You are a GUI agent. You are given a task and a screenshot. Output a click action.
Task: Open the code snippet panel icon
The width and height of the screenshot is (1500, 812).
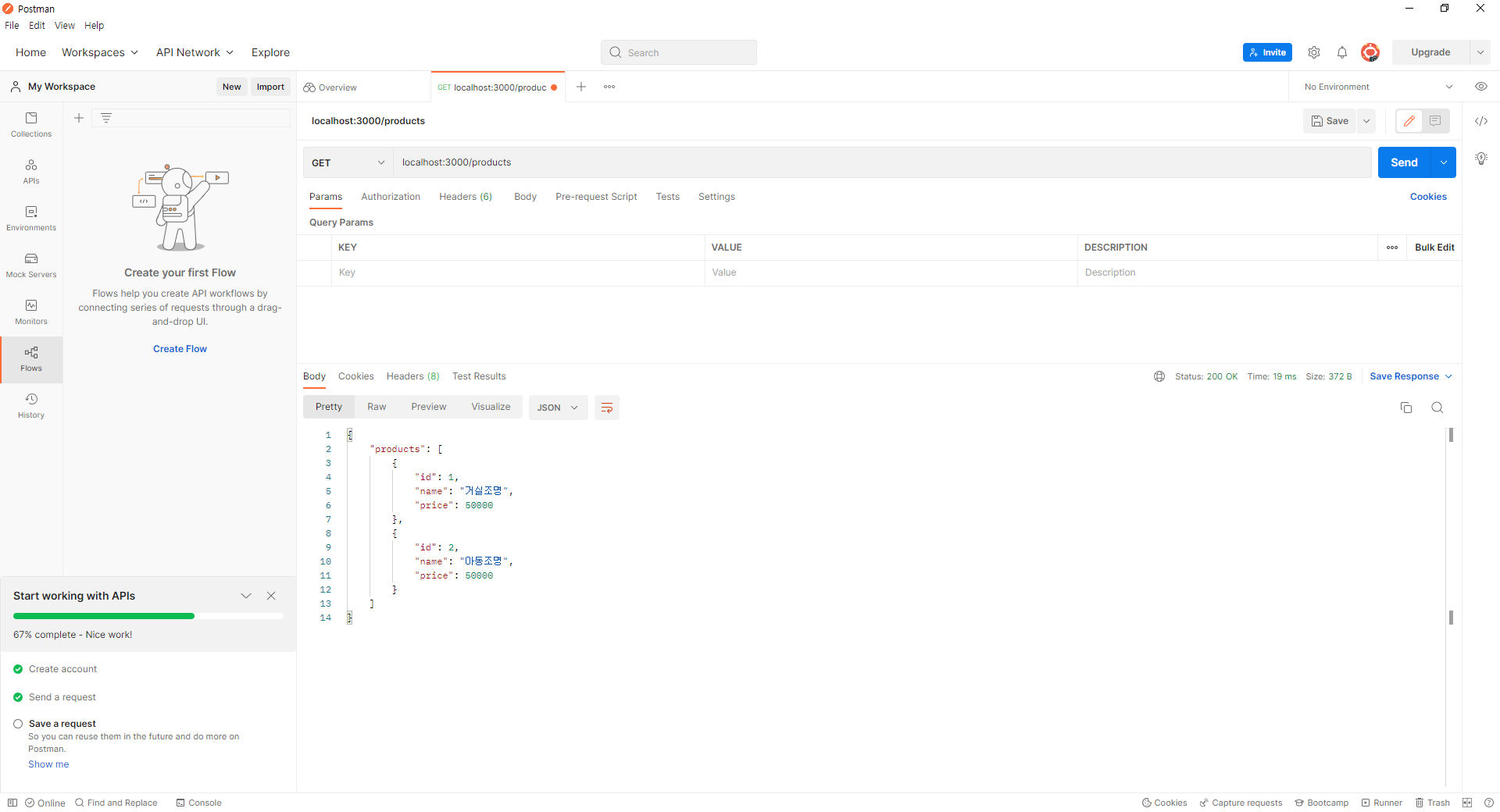pyautogui.click(x=1481, y=121)
